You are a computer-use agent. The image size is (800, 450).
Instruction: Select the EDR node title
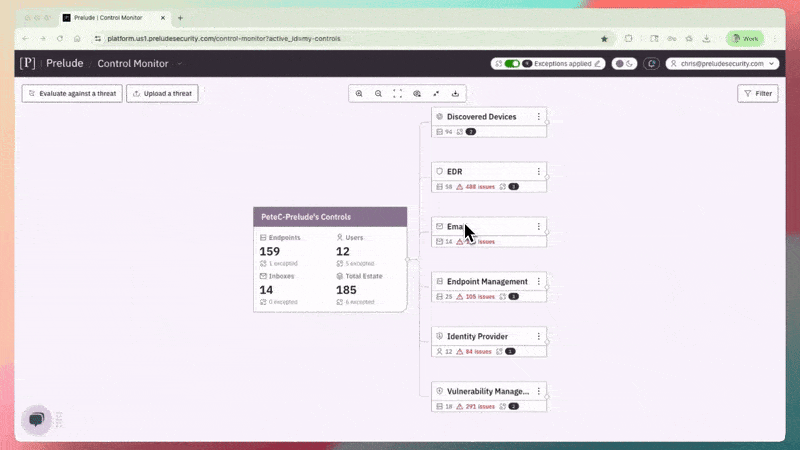pos(455,172)
